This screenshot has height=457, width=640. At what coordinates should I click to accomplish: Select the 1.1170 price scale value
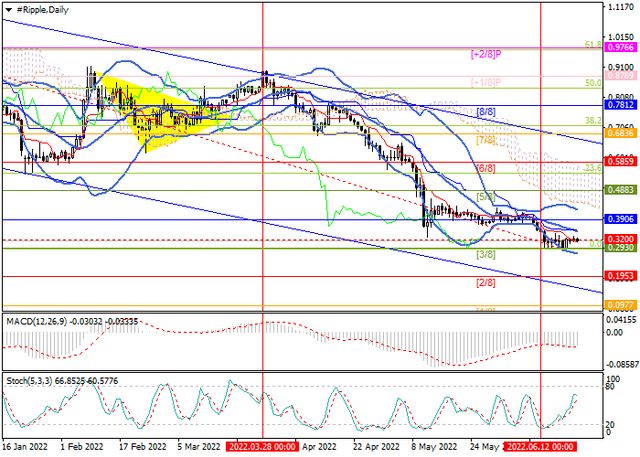point(620,7)
